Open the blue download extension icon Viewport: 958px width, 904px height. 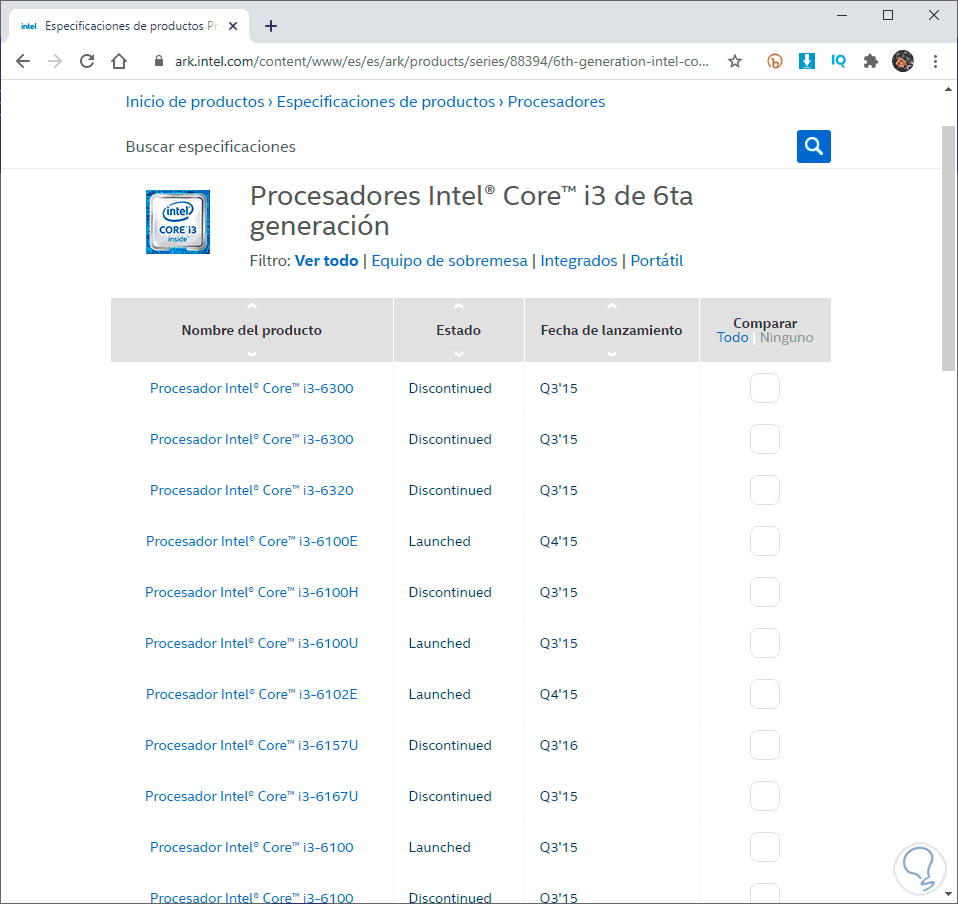pos(806,61)
